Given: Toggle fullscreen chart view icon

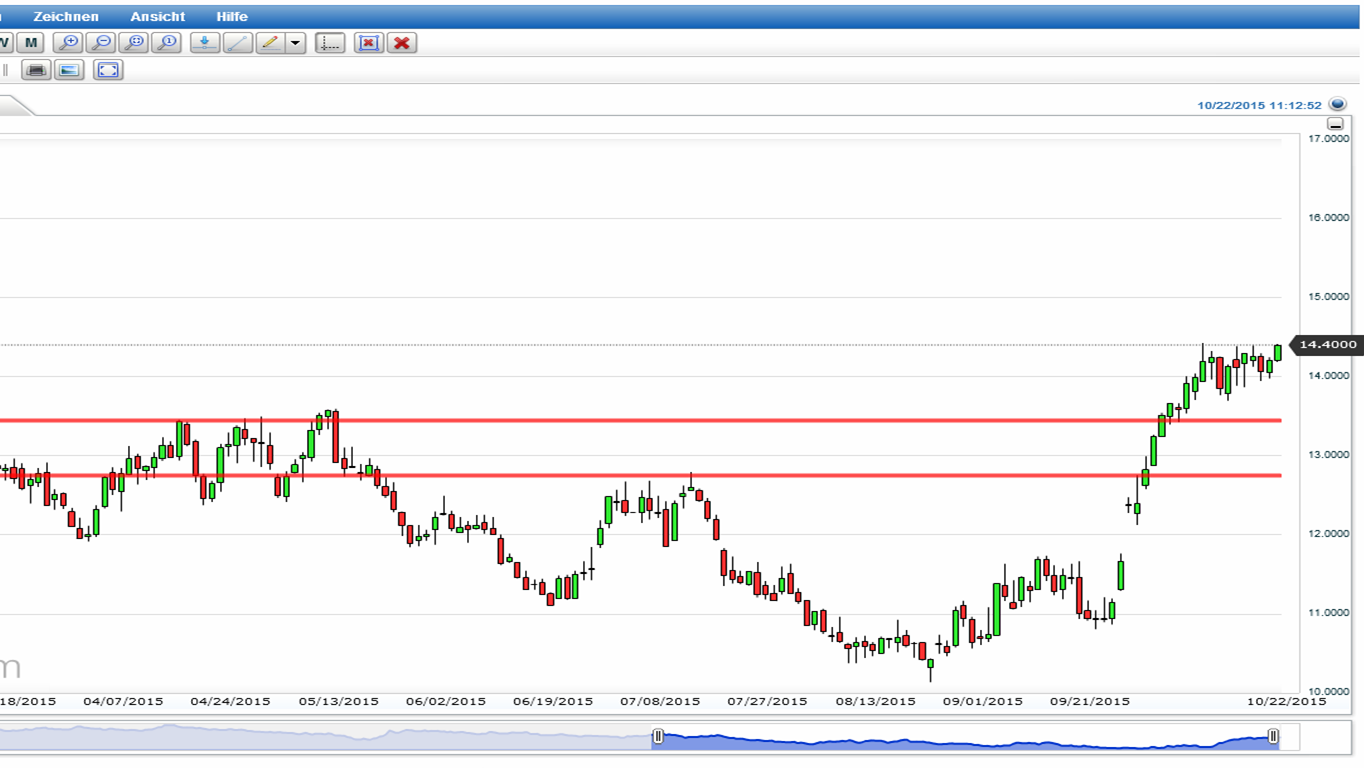Looking at the screenshot, I should [x=108, y=70].
